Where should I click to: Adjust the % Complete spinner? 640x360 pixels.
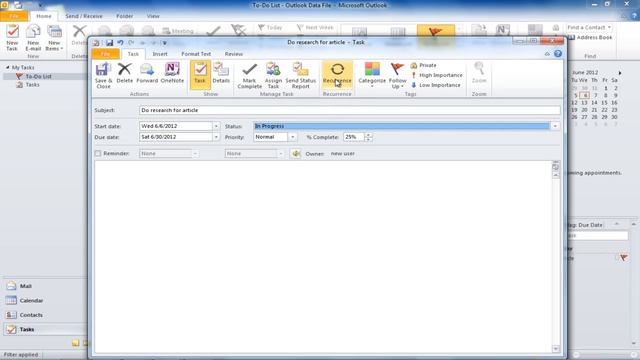(x=368, y=137)
